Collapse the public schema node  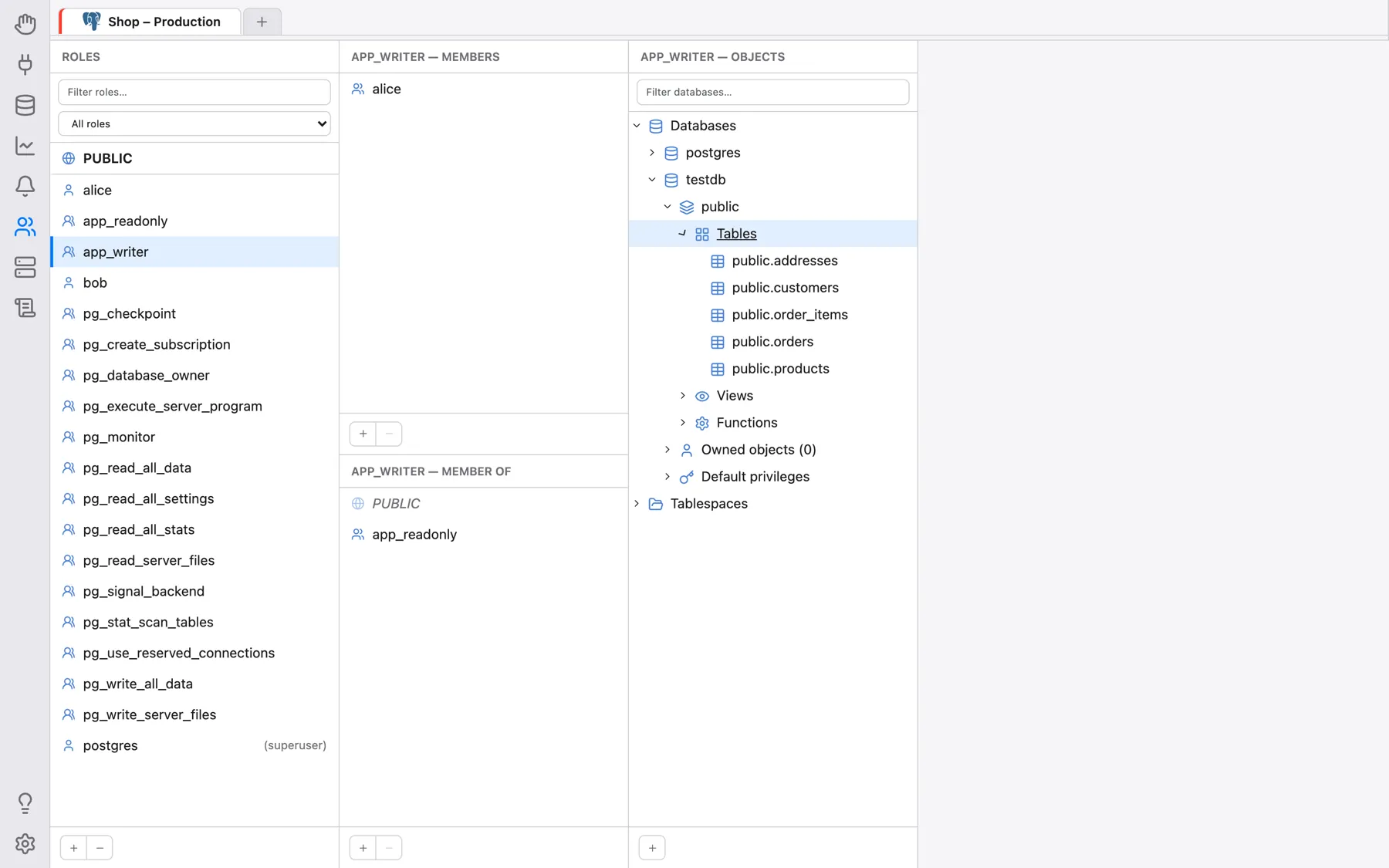click(667, 207)
